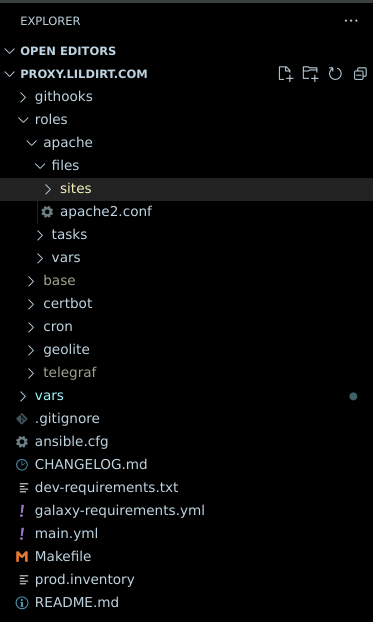Expand the tasks folder chevron
Screen dimensions: 373x622
pyautogui.click(x=40, y=235)
